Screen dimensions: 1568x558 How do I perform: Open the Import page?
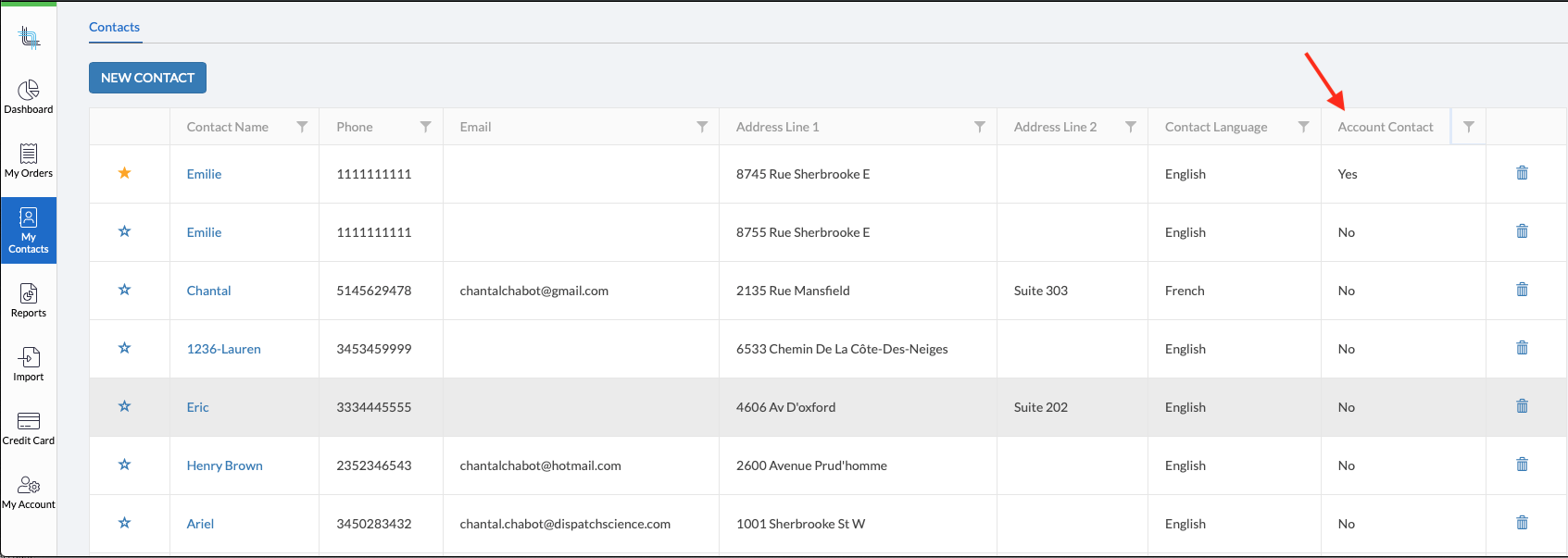[29, 365]
